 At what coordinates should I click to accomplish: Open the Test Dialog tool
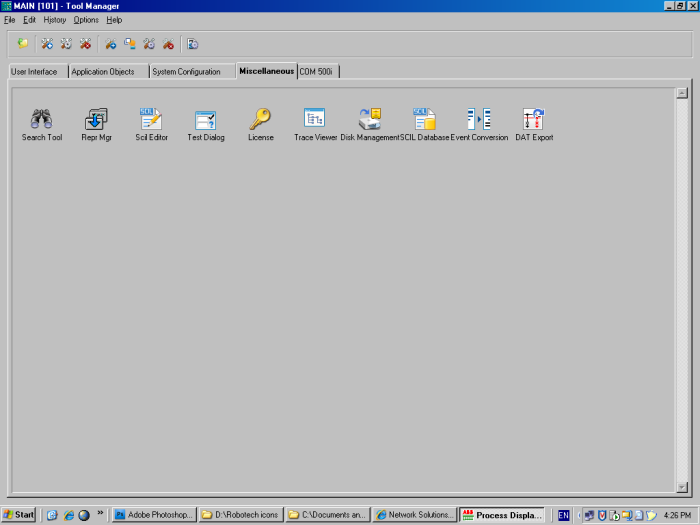click(206, 120)
